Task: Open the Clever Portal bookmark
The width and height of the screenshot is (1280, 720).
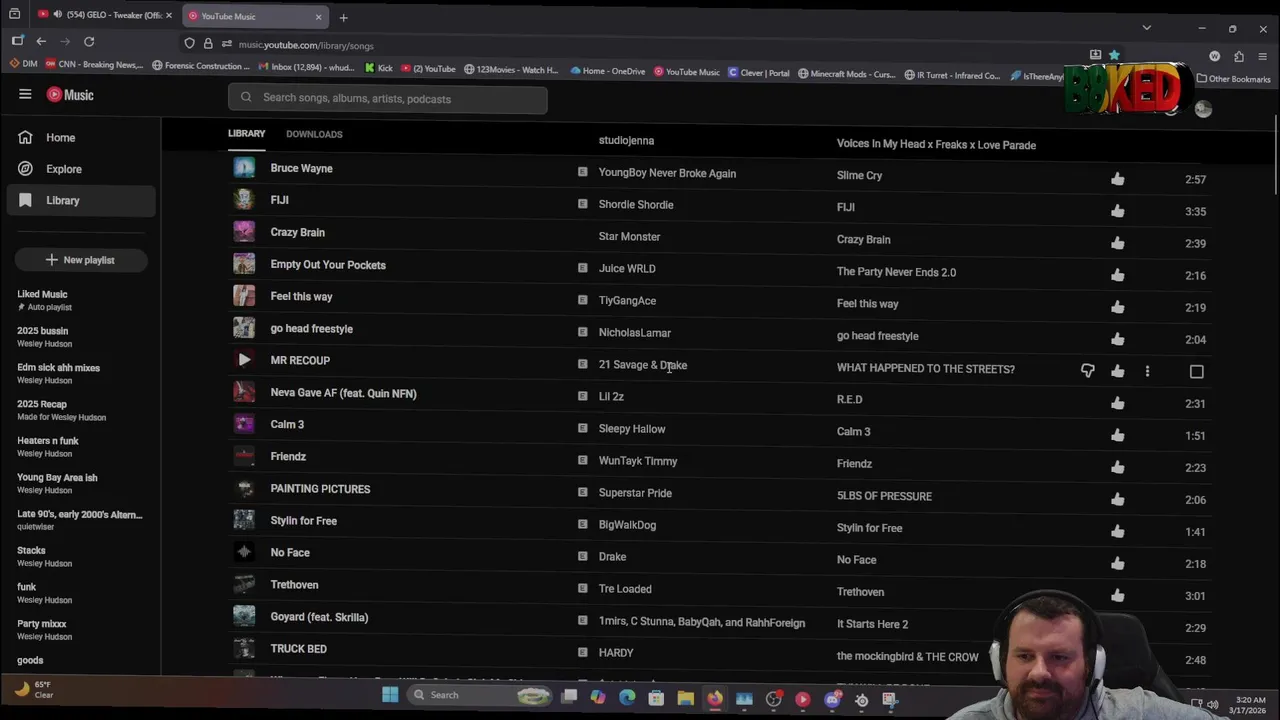Action: (x=759, y=72)
